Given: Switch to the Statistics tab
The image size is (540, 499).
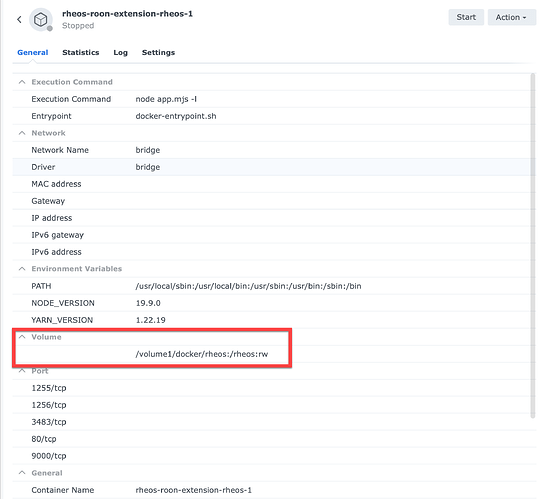Looking at the screenshot, I should 81,52.
